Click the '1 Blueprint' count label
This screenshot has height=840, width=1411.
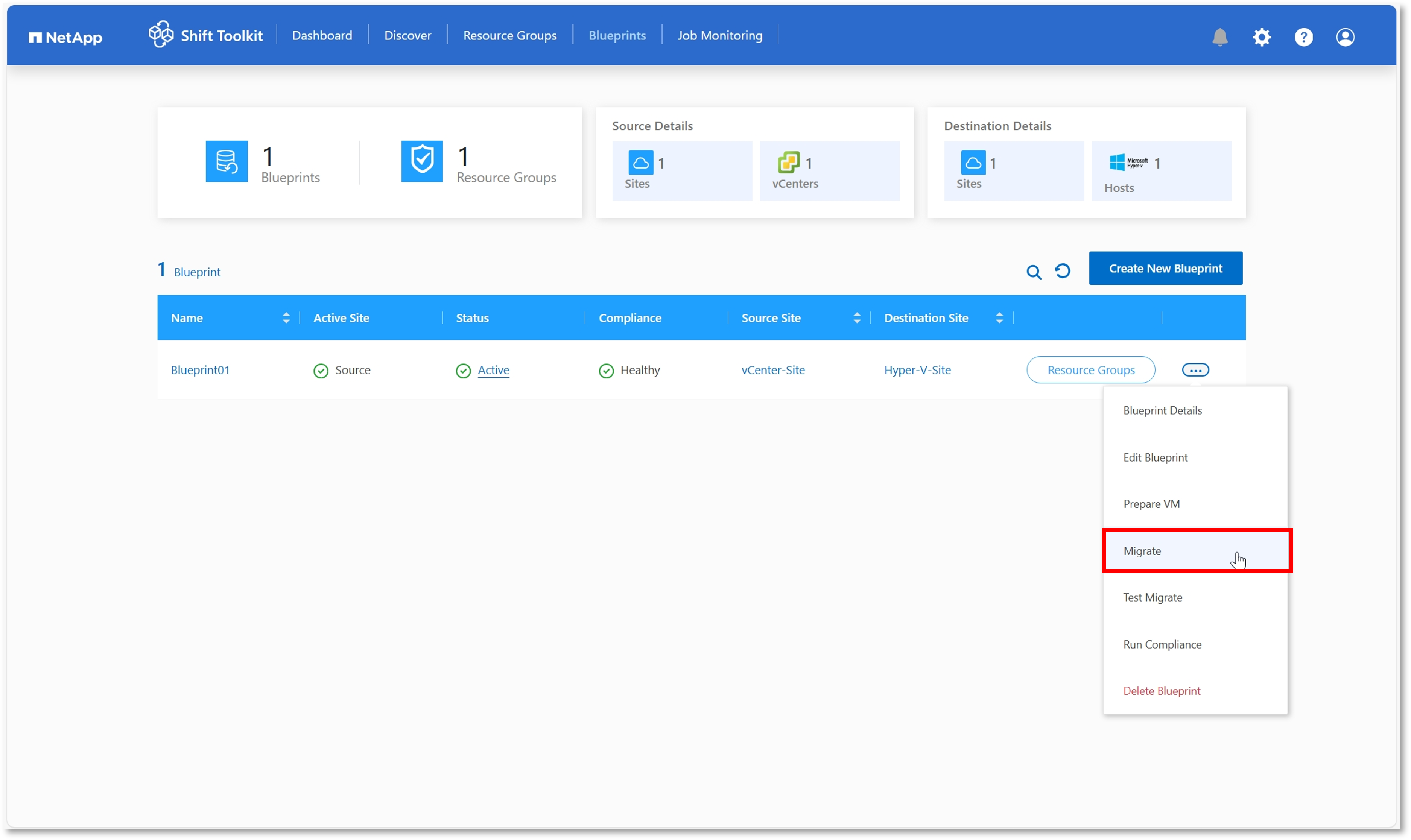(x=189, y=270)
